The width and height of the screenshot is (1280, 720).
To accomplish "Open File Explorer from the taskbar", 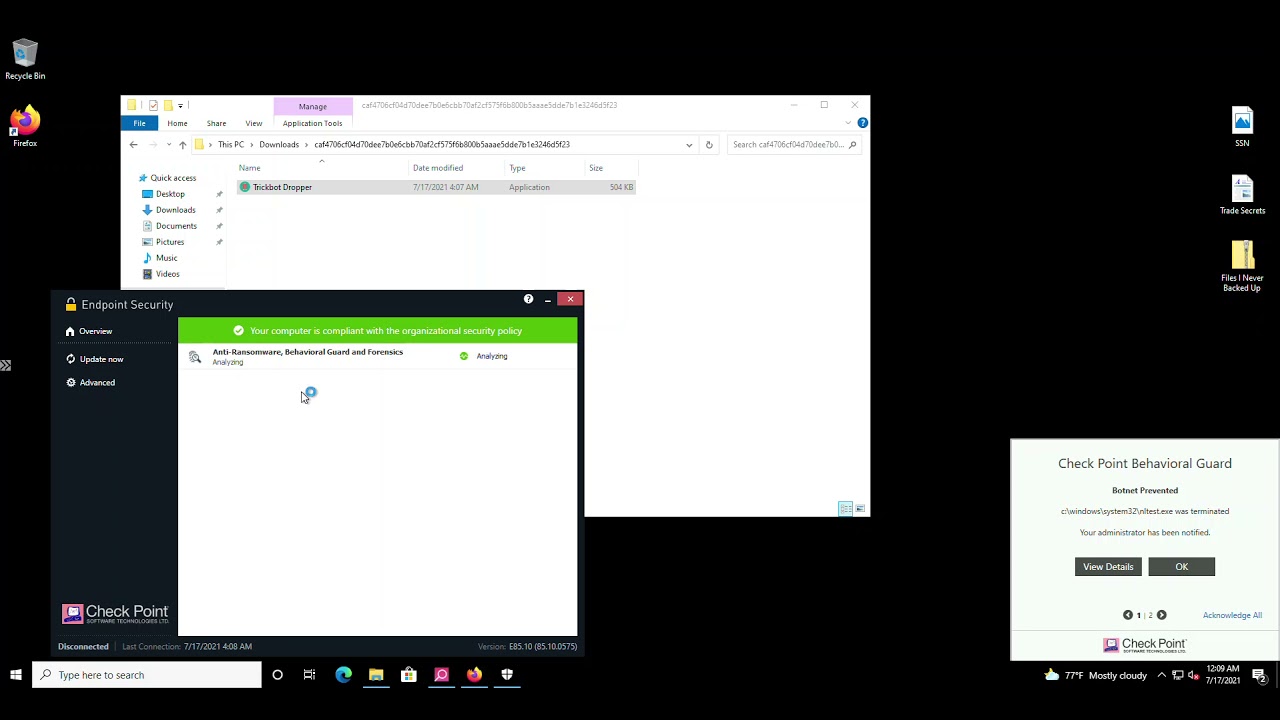I will [376, 675].
